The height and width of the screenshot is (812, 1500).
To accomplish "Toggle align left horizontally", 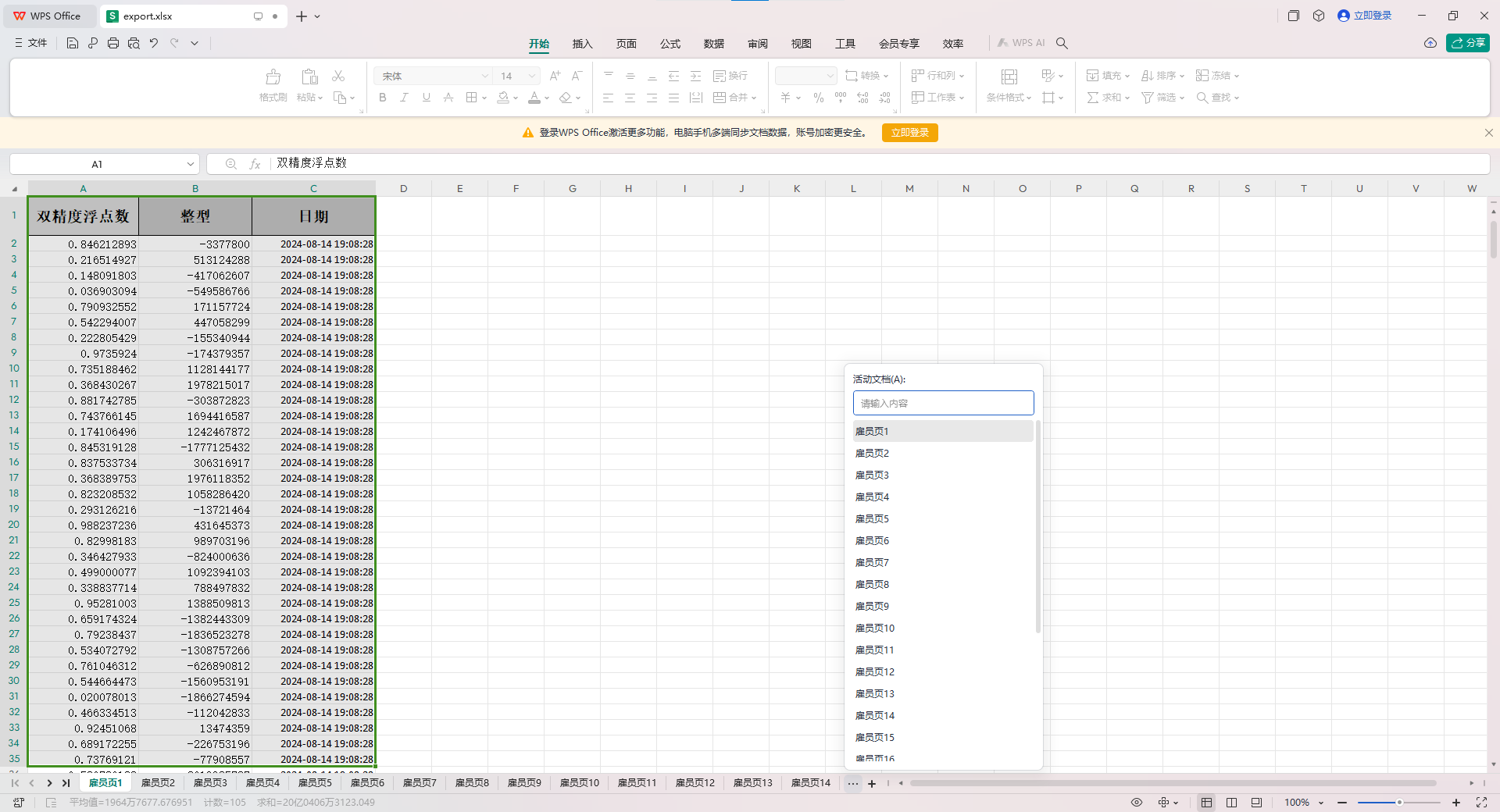I will (608, 98).
